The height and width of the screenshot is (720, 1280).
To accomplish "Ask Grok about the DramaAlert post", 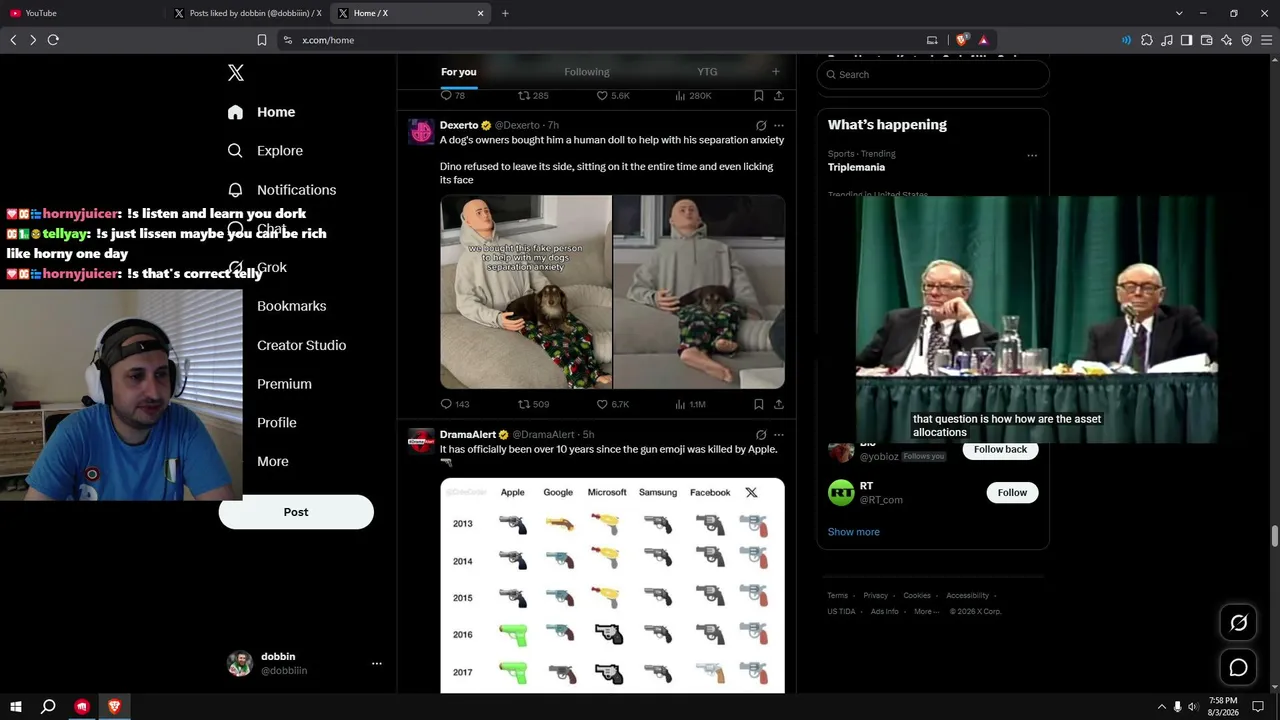I will tap(761, 435).
